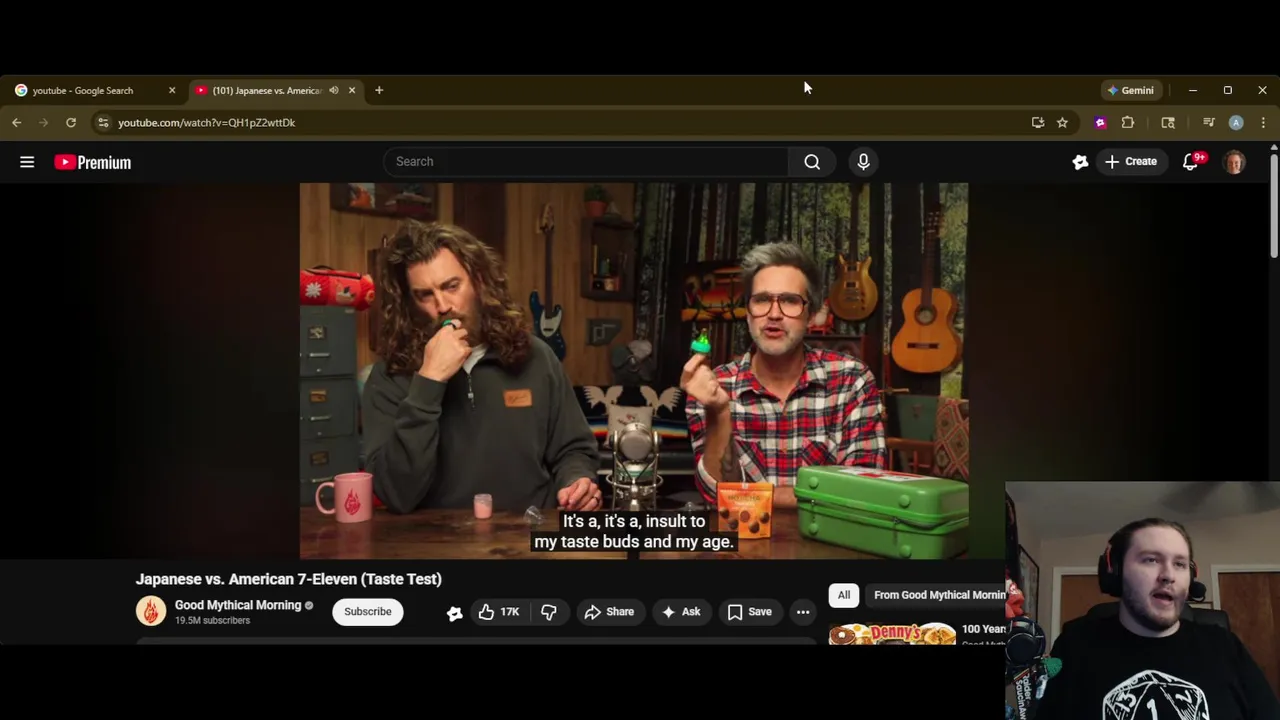1280x720 pixels.
Task: Open the media controls icon in toolbar
Action: click(x=1208, y=122)
